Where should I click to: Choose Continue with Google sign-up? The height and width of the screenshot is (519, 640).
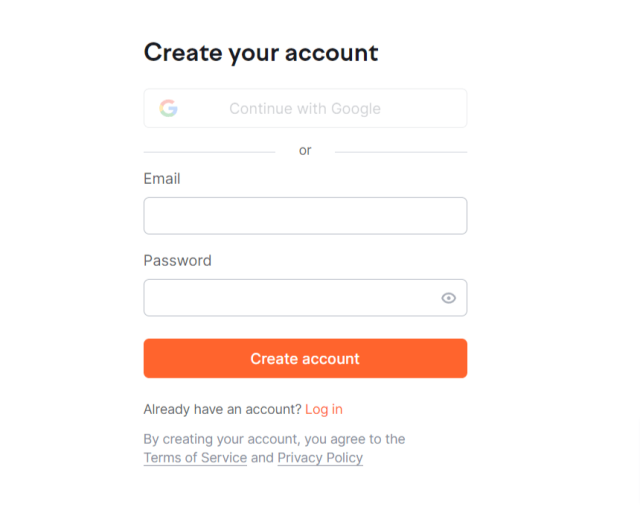coord(305,109)
